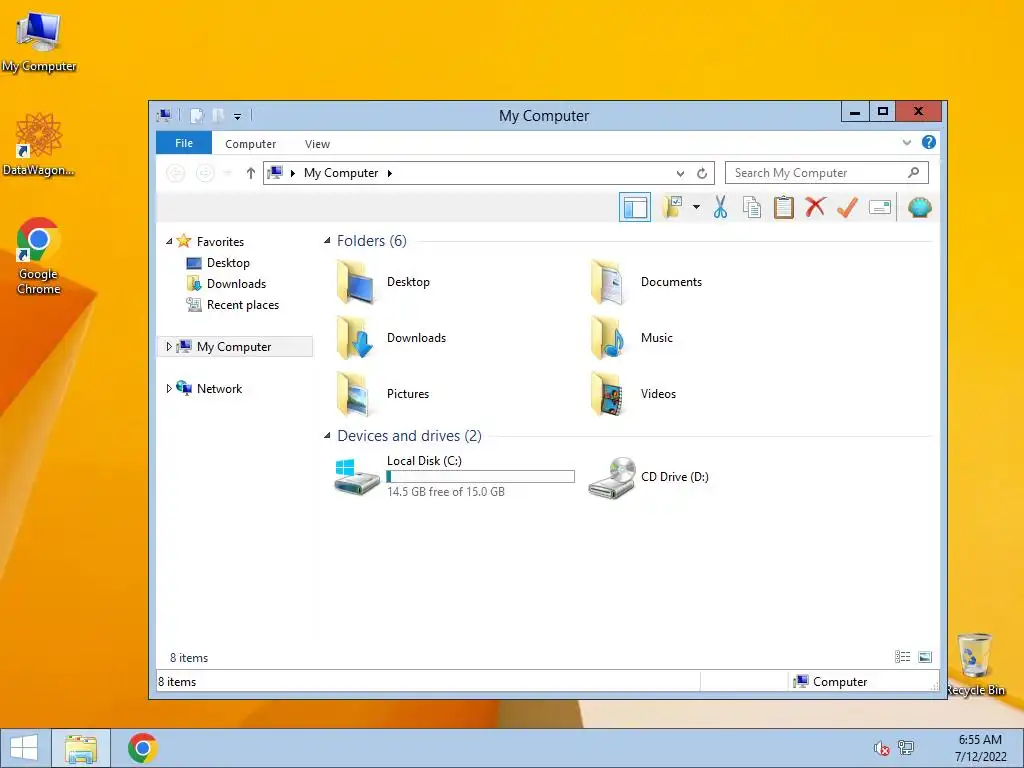1024x768 pixels.
Task: Open the File ribbon tab
Action: coord(184,143)
